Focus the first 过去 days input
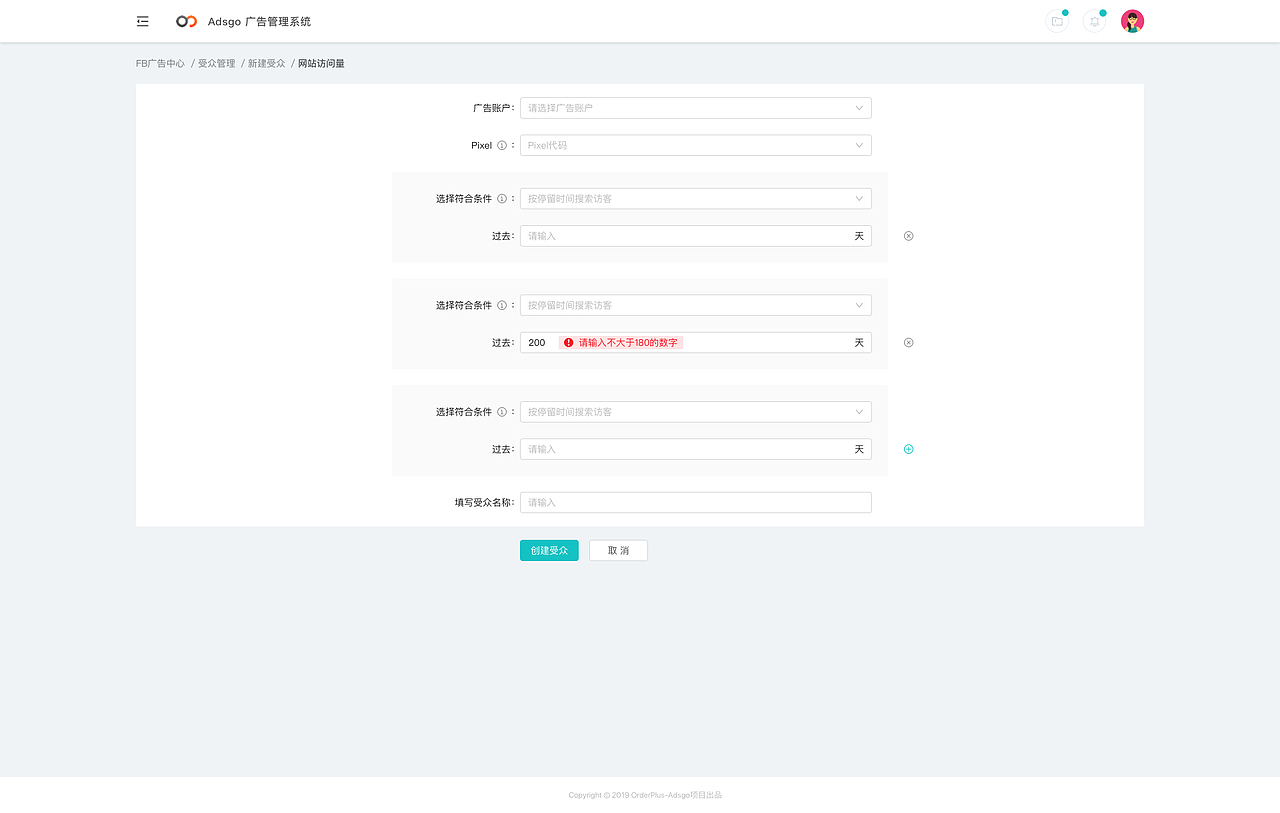 coord(696,236)
